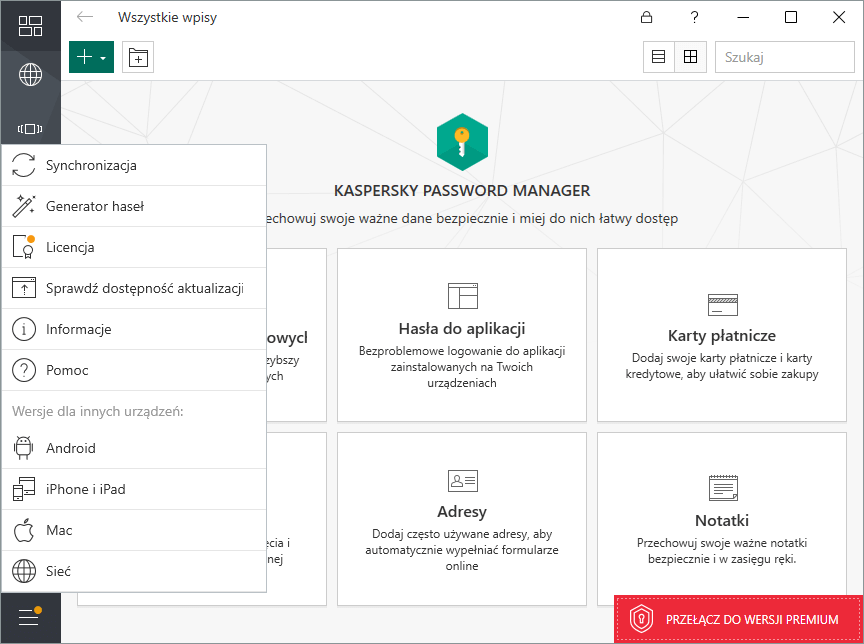Open the Licencja menu item

(134, 247)
